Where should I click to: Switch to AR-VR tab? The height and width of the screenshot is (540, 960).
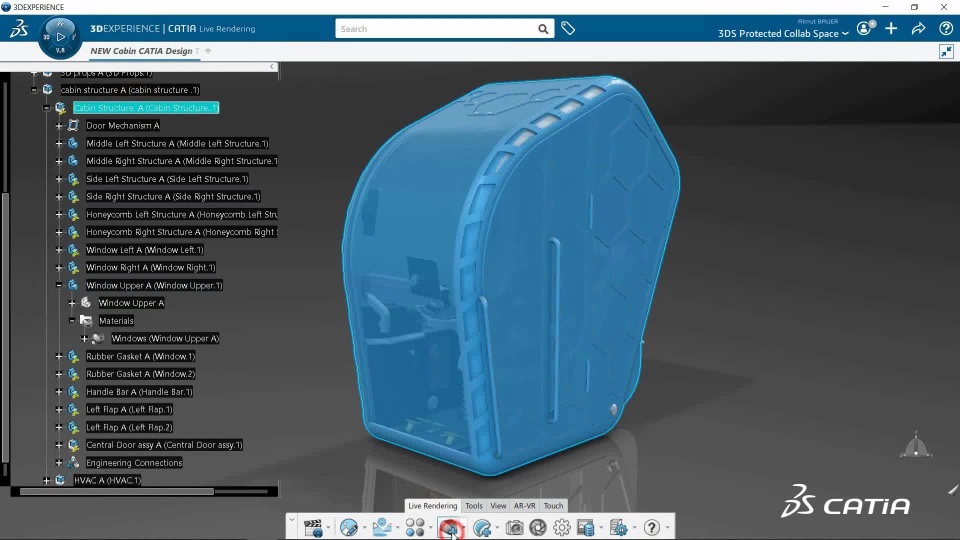pyautogui.click(x=525, y=506)
